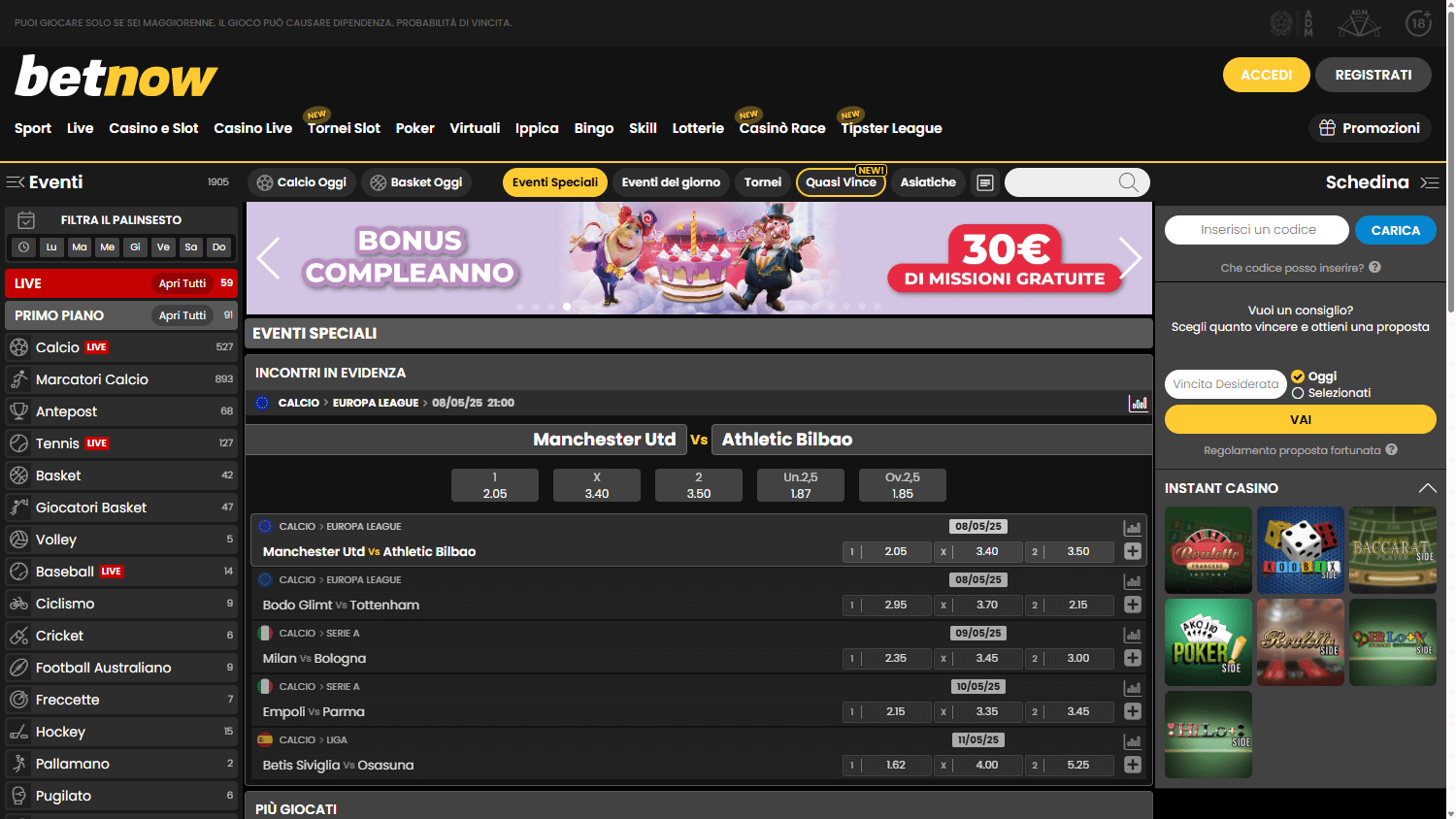Click plus icon for Manchester Utd vs Athletic Bilbao
Viewport: 1456px width, 819px height.
pyautogui.click(x=1132, y=551)
